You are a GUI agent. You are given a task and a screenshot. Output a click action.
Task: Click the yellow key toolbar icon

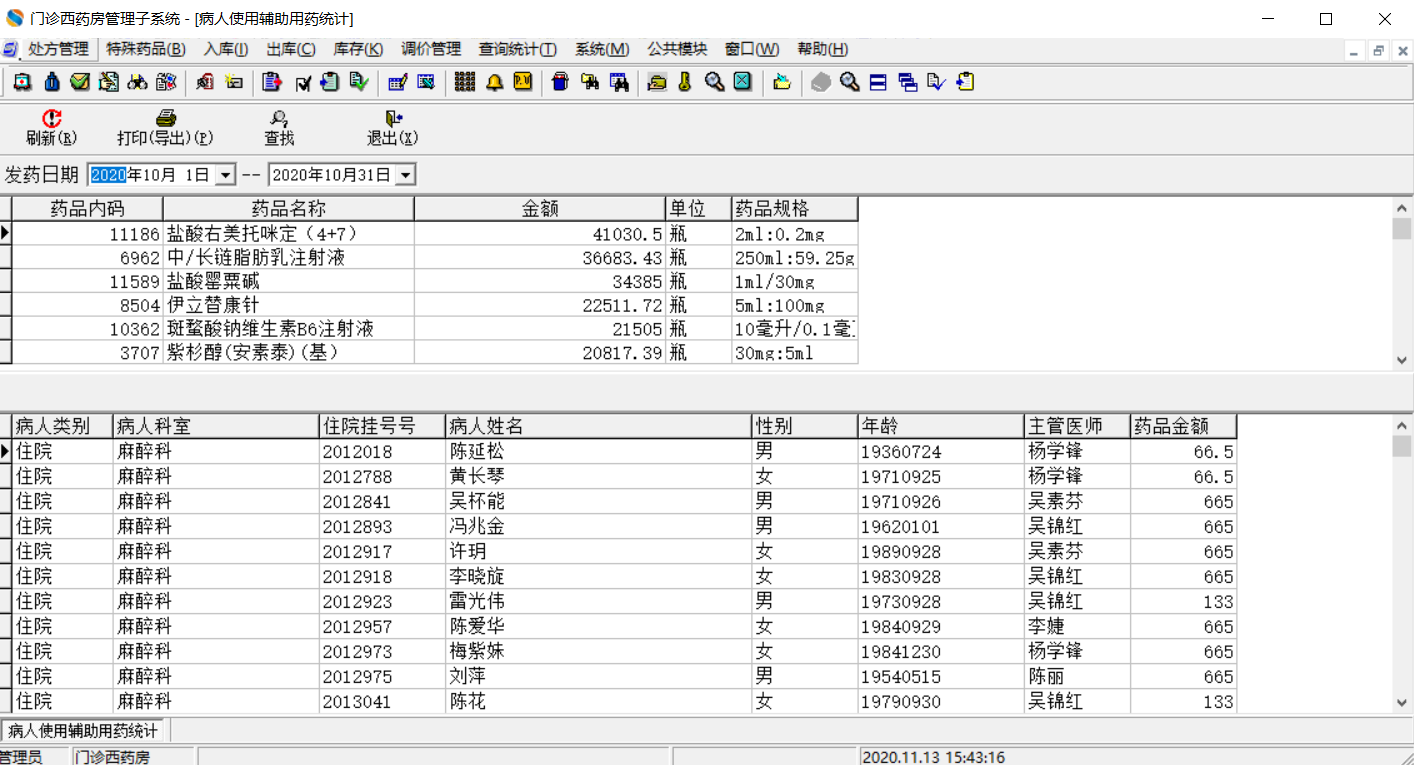685,82
